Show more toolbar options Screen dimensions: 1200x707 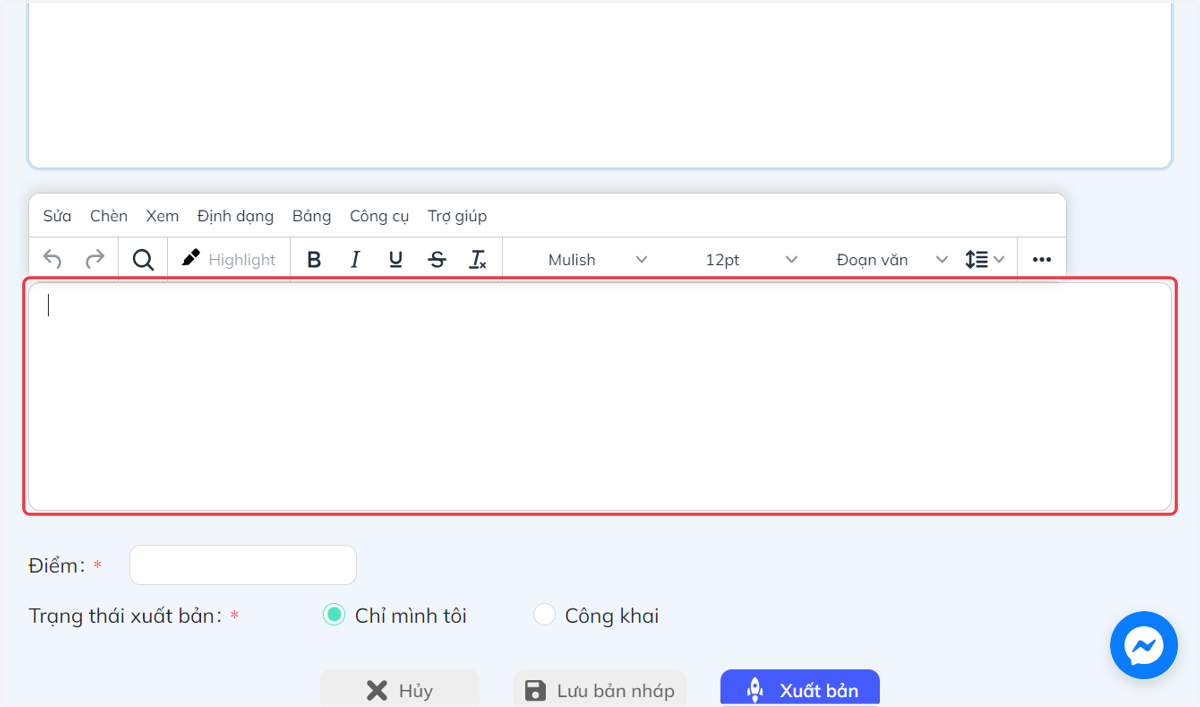coord(1042,260)
